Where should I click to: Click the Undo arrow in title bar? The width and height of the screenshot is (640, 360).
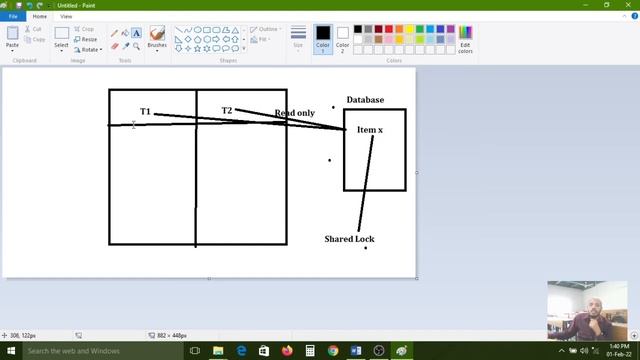[29, 5]
